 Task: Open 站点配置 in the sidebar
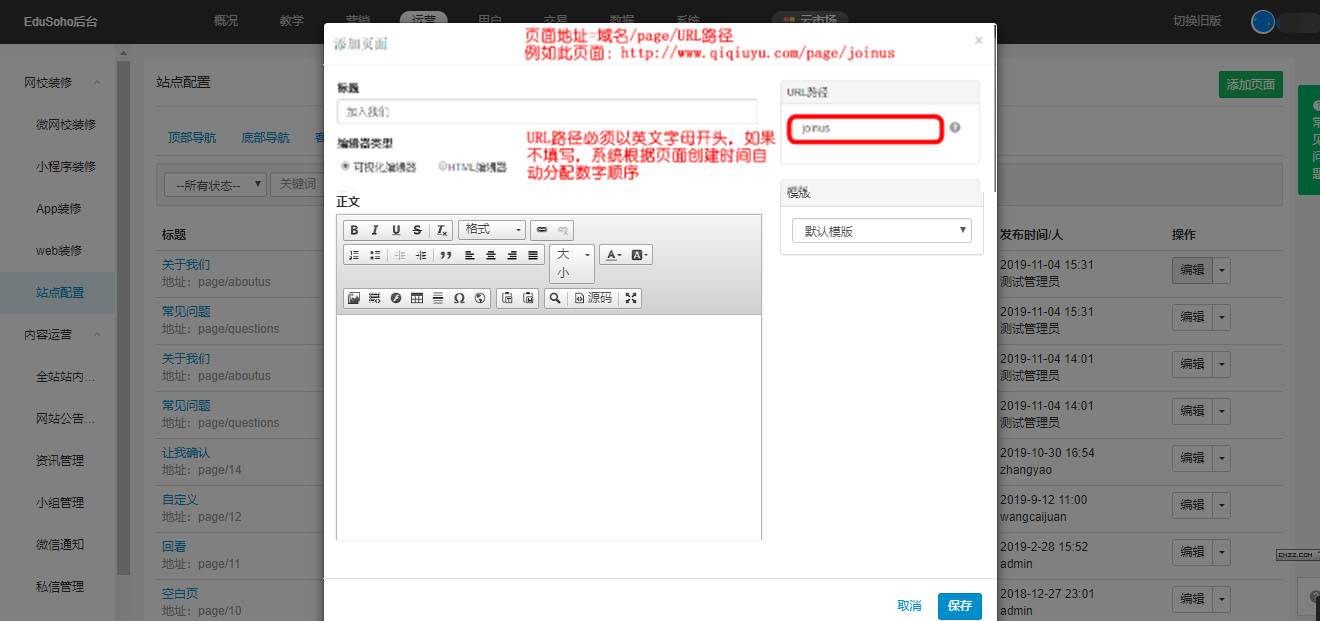pos(60,293)
